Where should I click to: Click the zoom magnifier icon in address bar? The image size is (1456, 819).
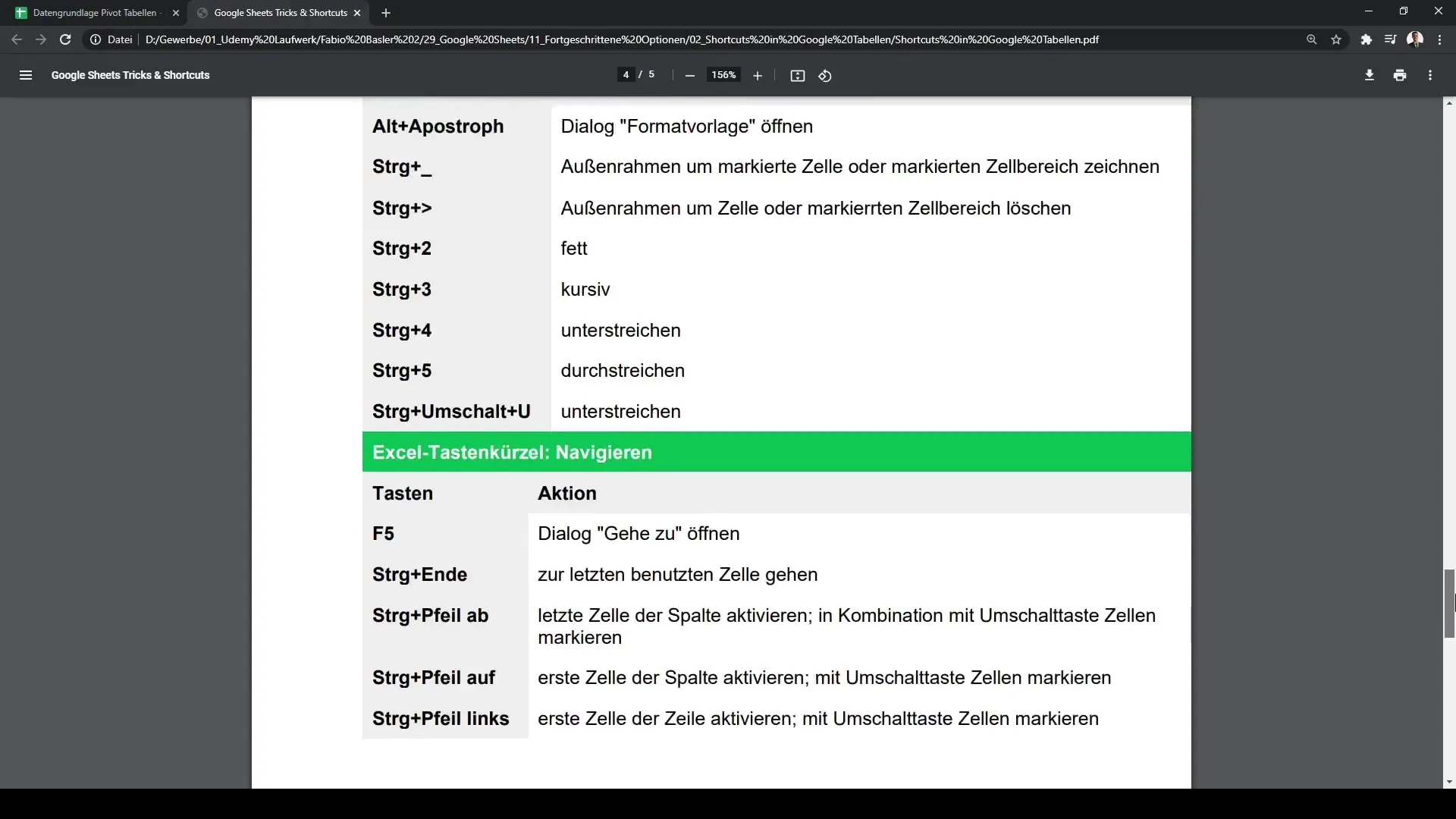coord(1311,39)
